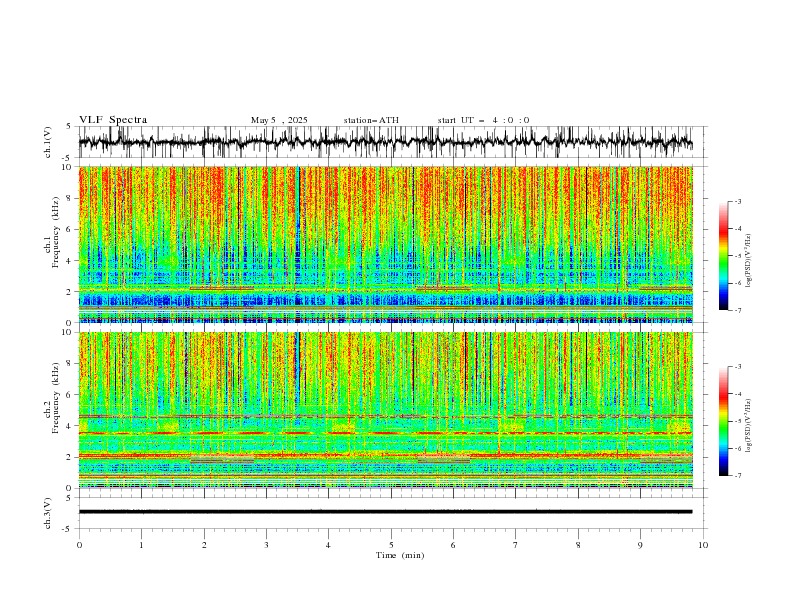792x612 pixels.
Task: Click the "6" tick on the time axis
Action: pyautogui.click(x=453, y=545)
